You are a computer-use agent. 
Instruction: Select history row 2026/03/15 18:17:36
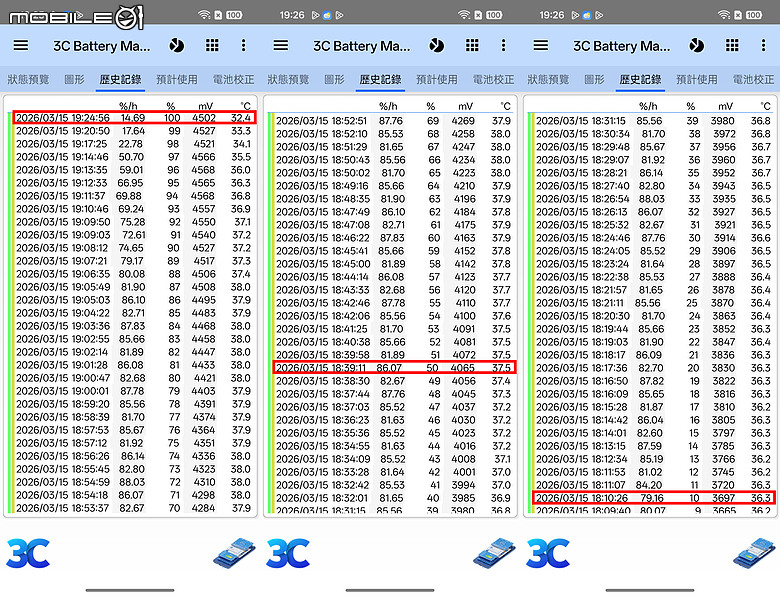coord(653,368)
